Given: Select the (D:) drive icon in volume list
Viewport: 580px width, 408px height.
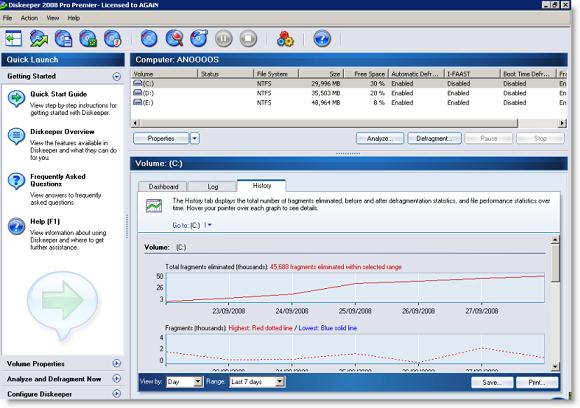Looking at the screenshot, I should [138, 92].
